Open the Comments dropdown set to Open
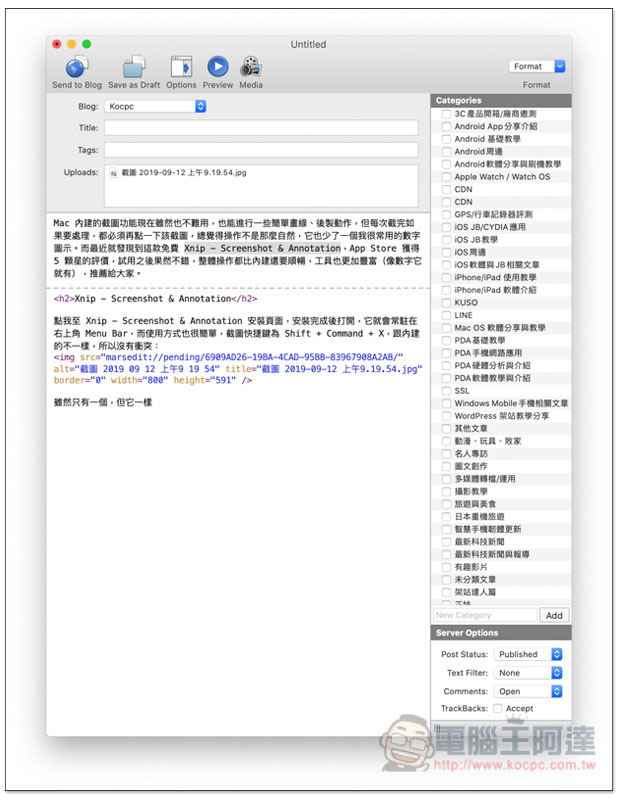 click(x=528, y=691)
